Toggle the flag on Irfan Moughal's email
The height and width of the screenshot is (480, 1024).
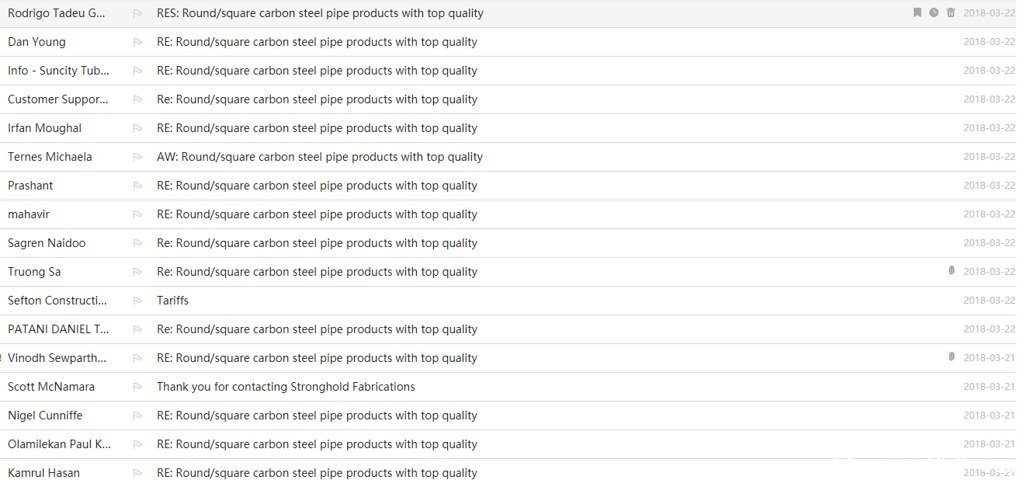pos(137,128)
